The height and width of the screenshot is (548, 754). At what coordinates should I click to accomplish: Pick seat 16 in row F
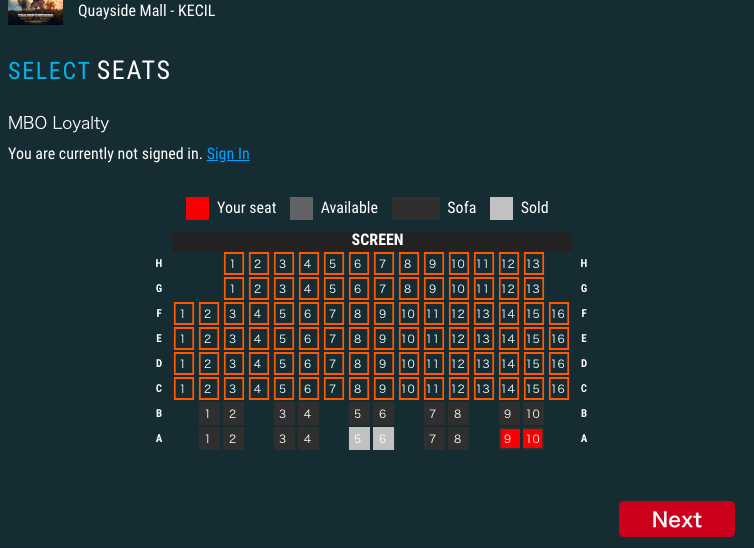[558, 314]
